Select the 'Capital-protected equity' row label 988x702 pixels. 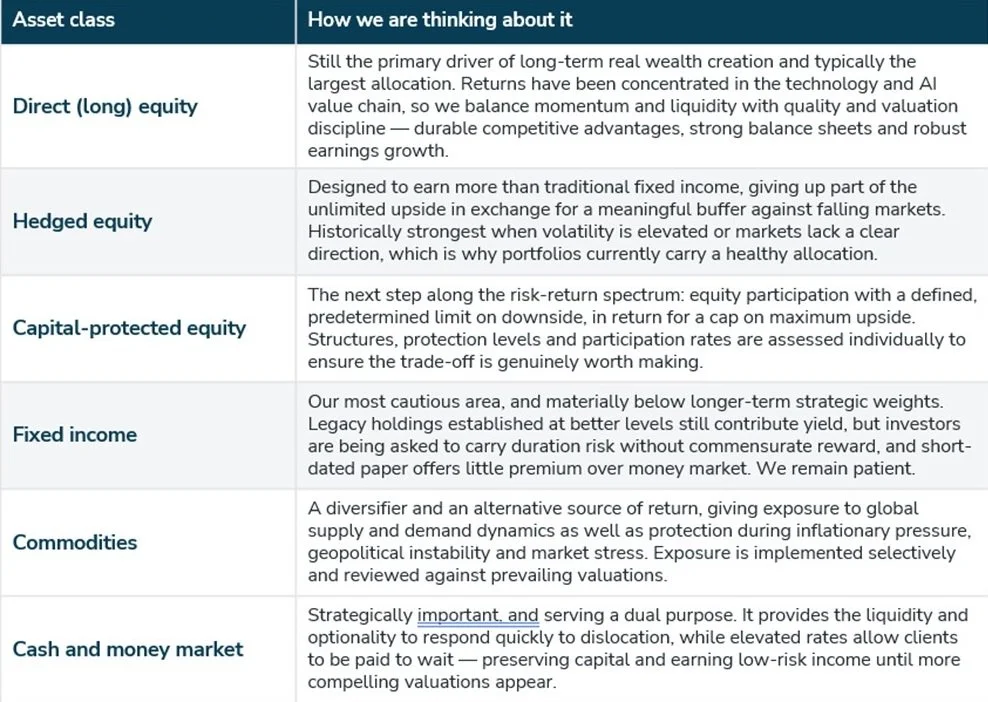click(129, 328)
